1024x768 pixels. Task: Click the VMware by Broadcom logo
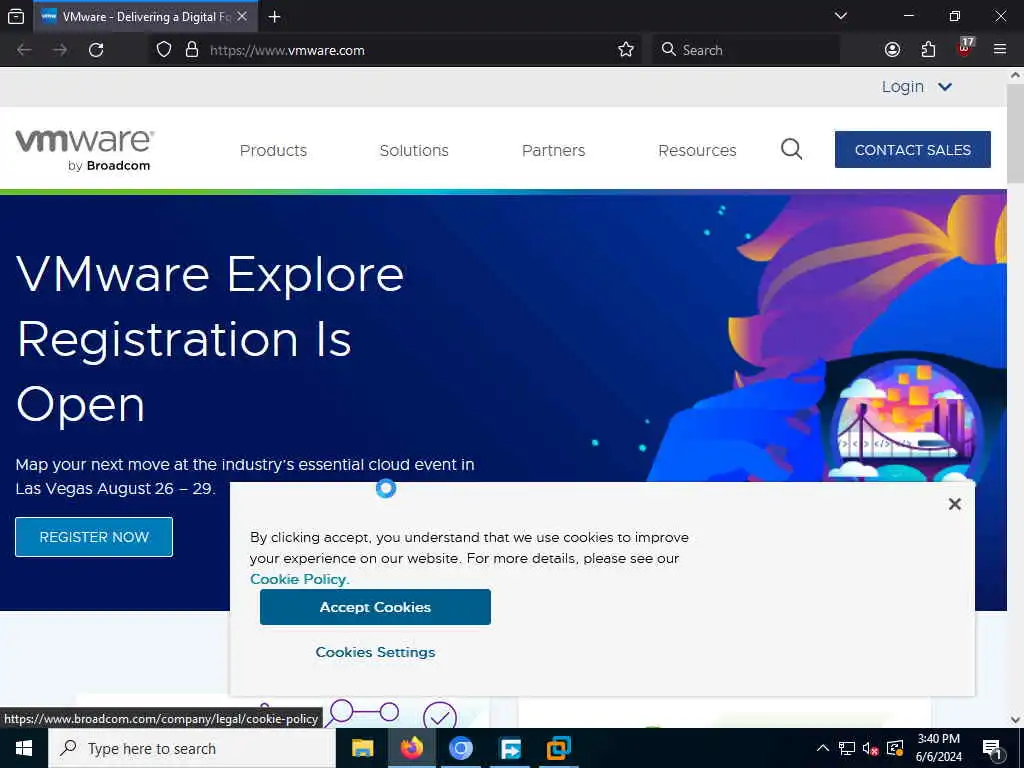pos(85,150)
